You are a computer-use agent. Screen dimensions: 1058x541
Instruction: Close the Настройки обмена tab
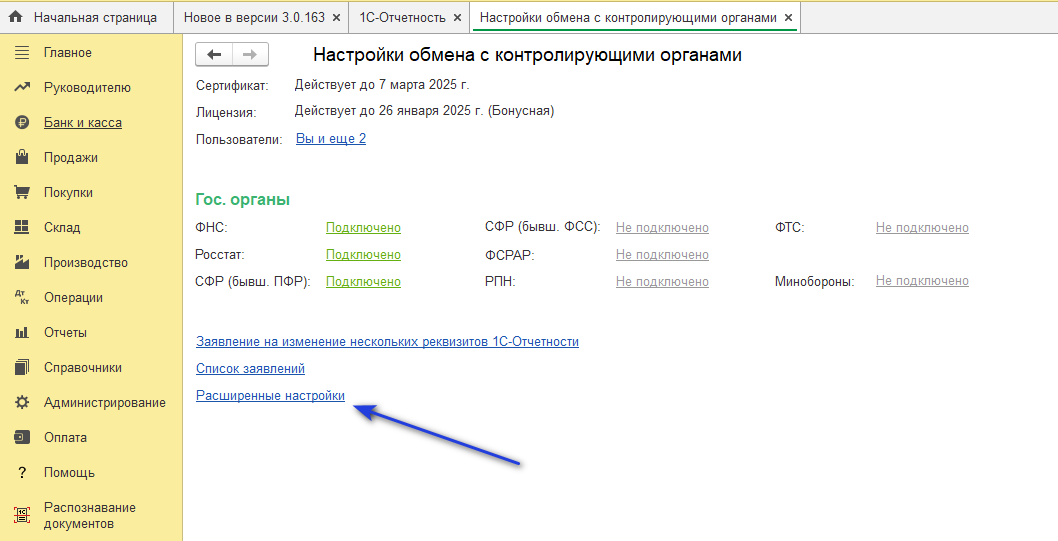point(788,18)
